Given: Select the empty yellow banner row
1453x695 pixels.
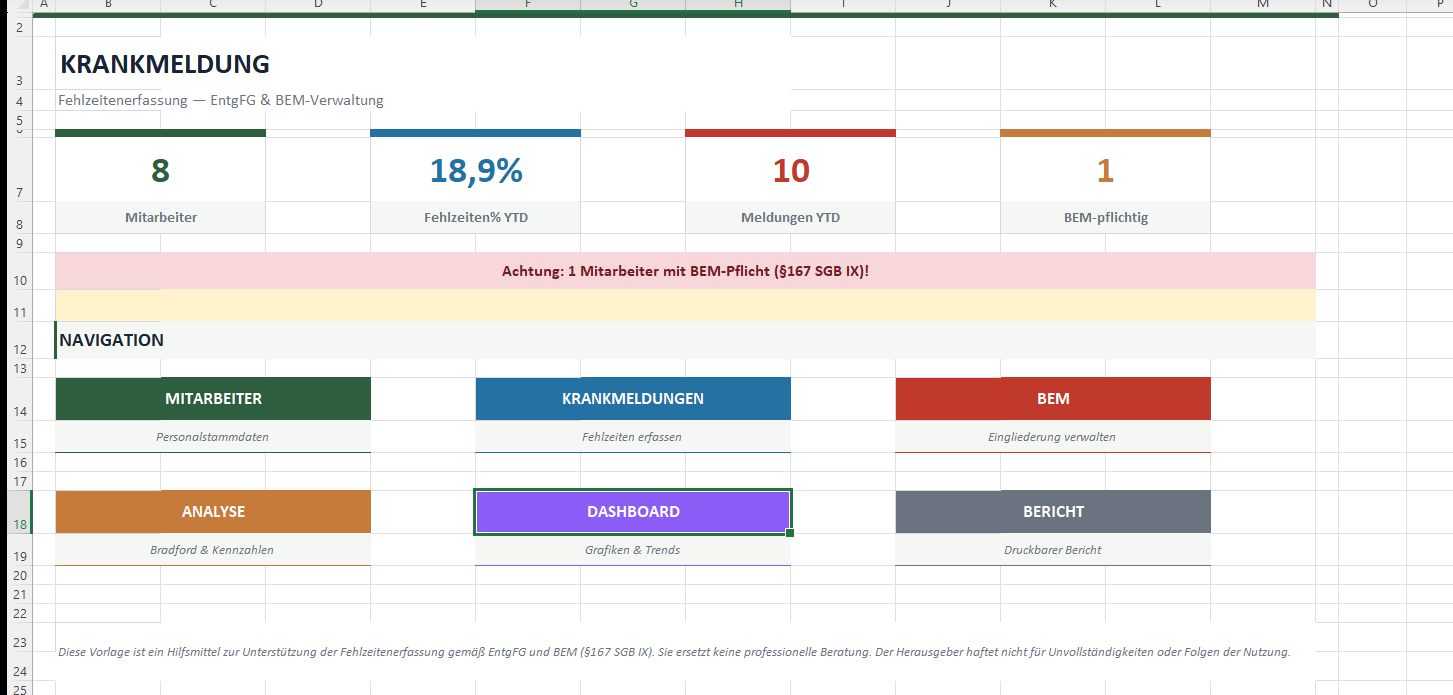Looking at the screenshot, I should click(x=685, y=305).
